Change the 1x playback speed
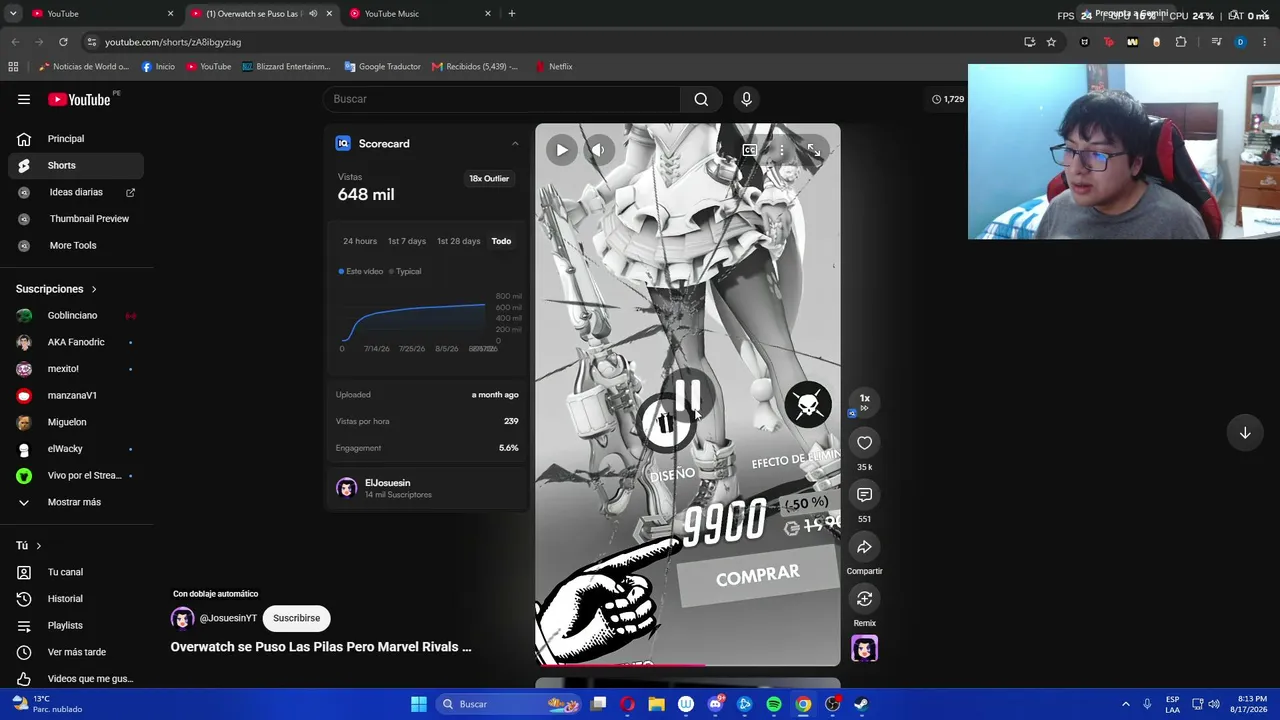Screen dimensions: 1280x720 point(865,401)
